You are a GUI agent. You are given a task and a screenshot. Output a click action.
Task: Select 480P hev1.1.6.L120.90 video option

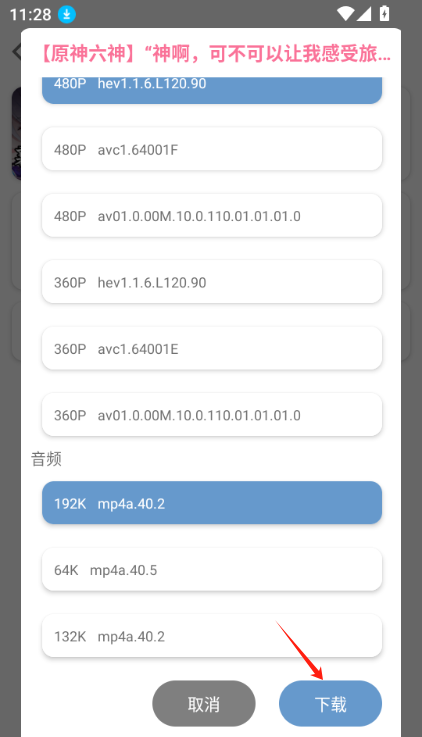coord(212,89)
